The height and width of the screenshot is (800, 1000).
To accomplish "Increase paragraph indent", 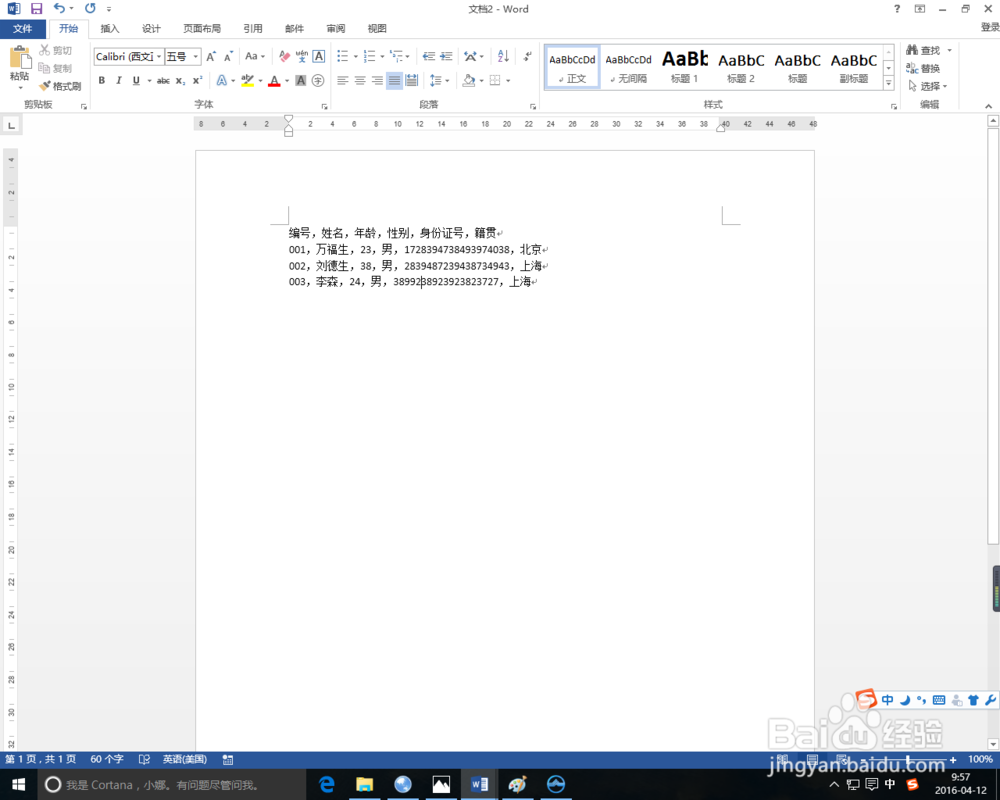I will tap(446, 57).
